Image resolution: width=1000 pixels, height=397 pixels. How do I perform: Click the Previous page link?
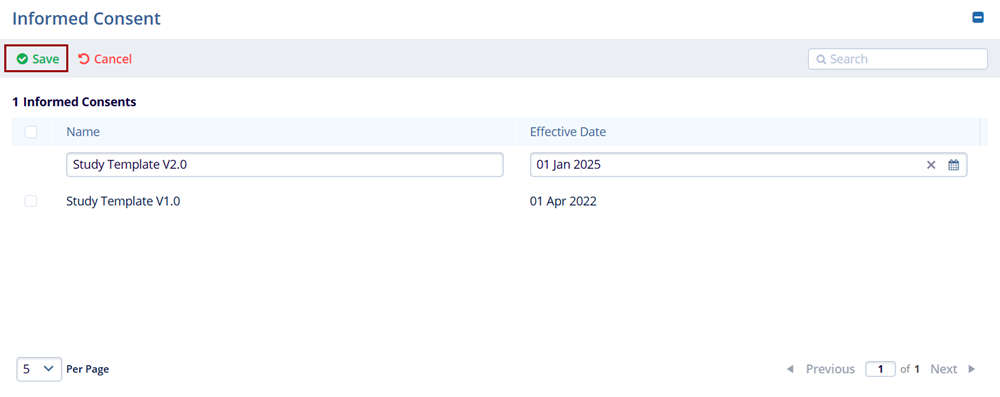830,369
